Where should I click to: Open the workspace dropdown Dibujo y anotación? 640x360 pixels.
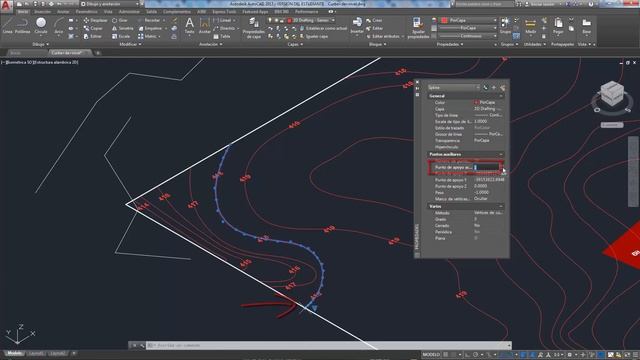coord(109,4)
